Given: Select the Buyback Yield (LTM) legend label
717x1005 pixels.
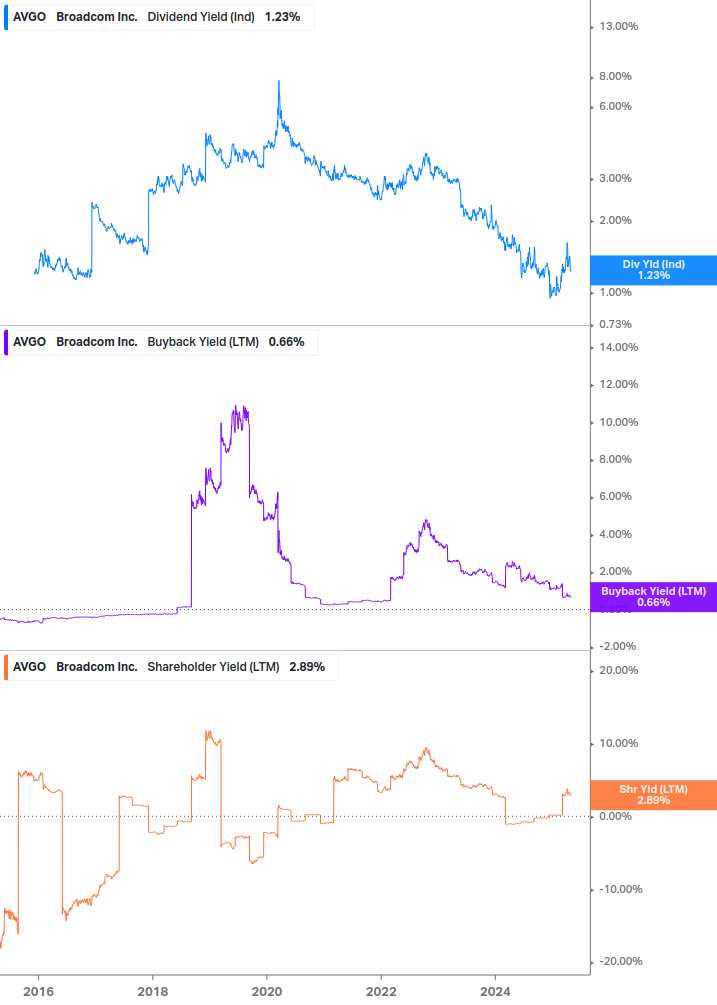Looking at the screenshot, I should click(202, 342).
